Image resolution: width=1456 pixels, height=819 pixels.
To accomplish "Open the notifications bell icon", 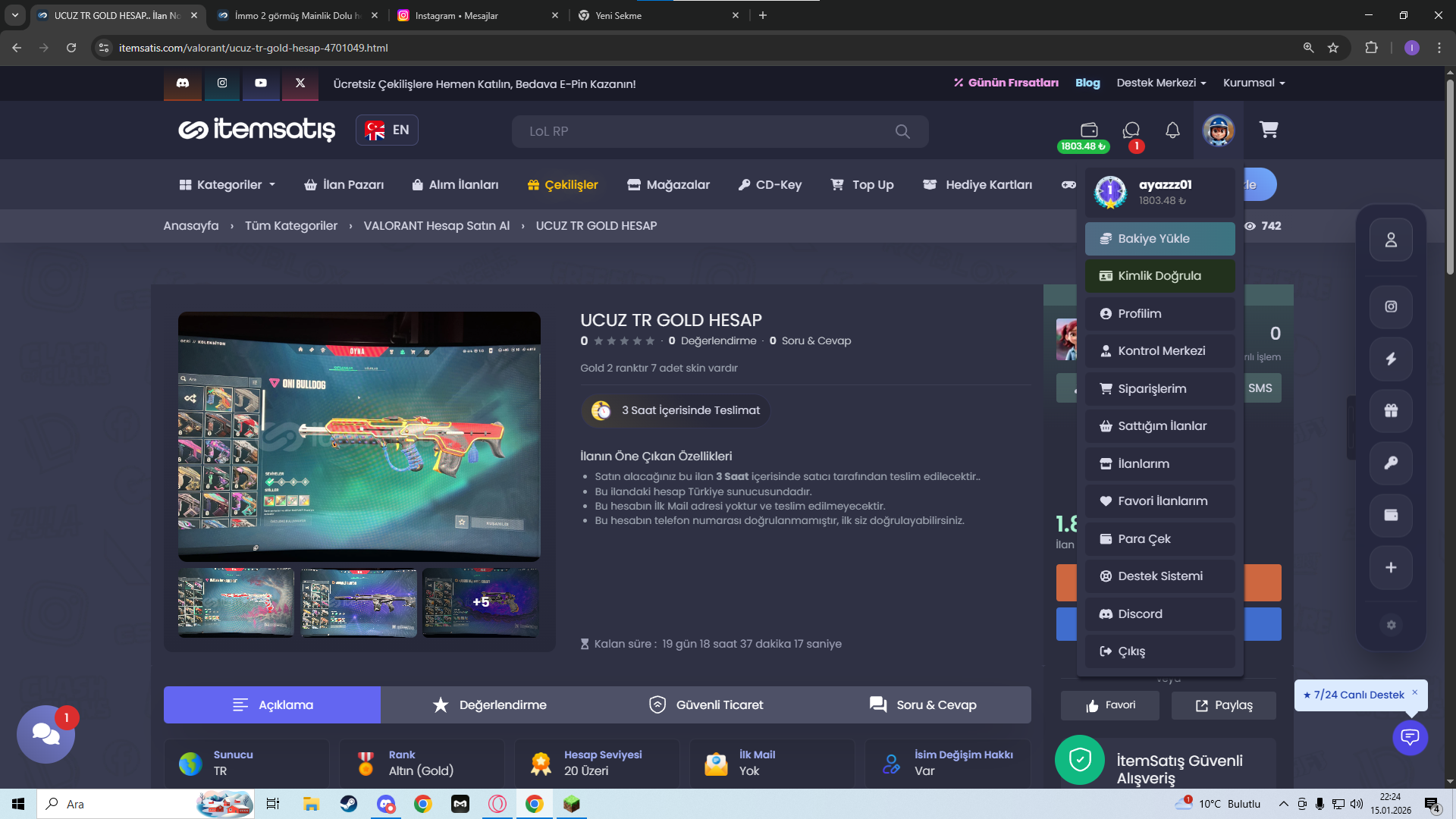I will coord(1172,130).
